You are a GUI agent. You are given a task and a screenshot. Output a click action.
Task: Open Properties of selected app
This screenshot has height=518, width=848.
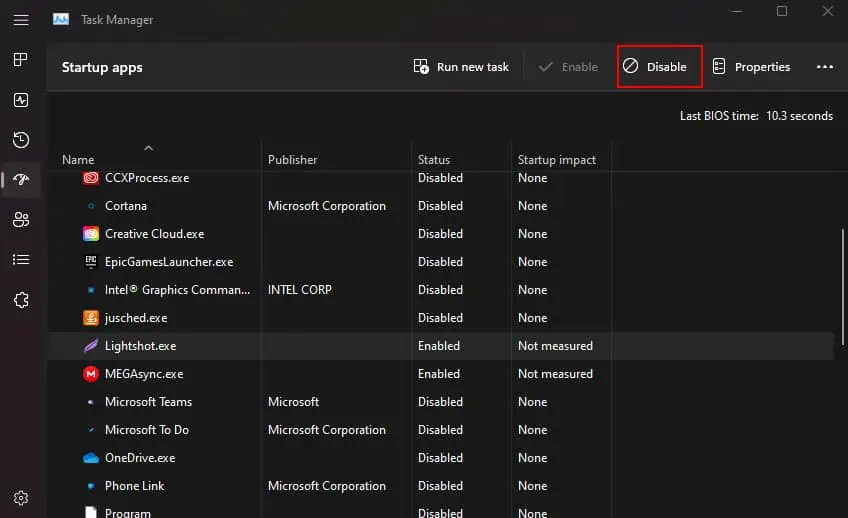click(751, 67)
